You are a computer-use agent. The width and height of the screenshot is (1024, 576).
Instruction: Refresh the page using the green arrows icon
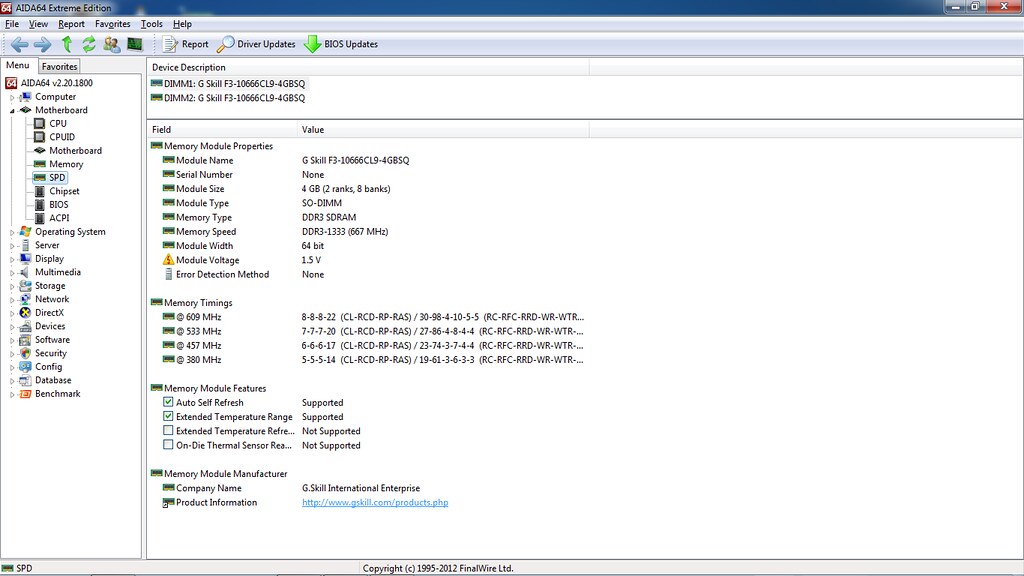[x=89, y=44]
